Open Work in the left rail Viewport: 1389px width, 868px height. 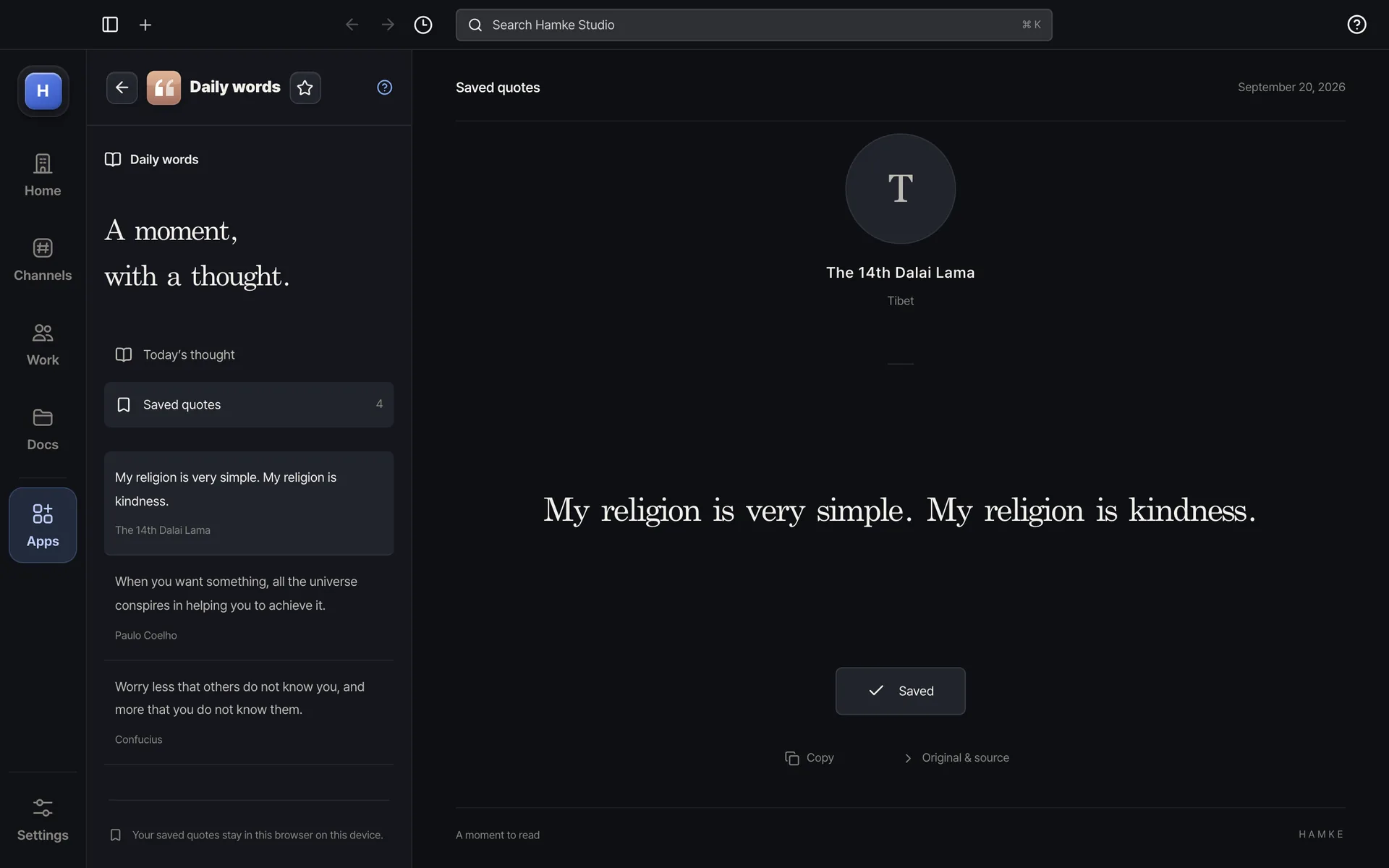pos(43,344)
